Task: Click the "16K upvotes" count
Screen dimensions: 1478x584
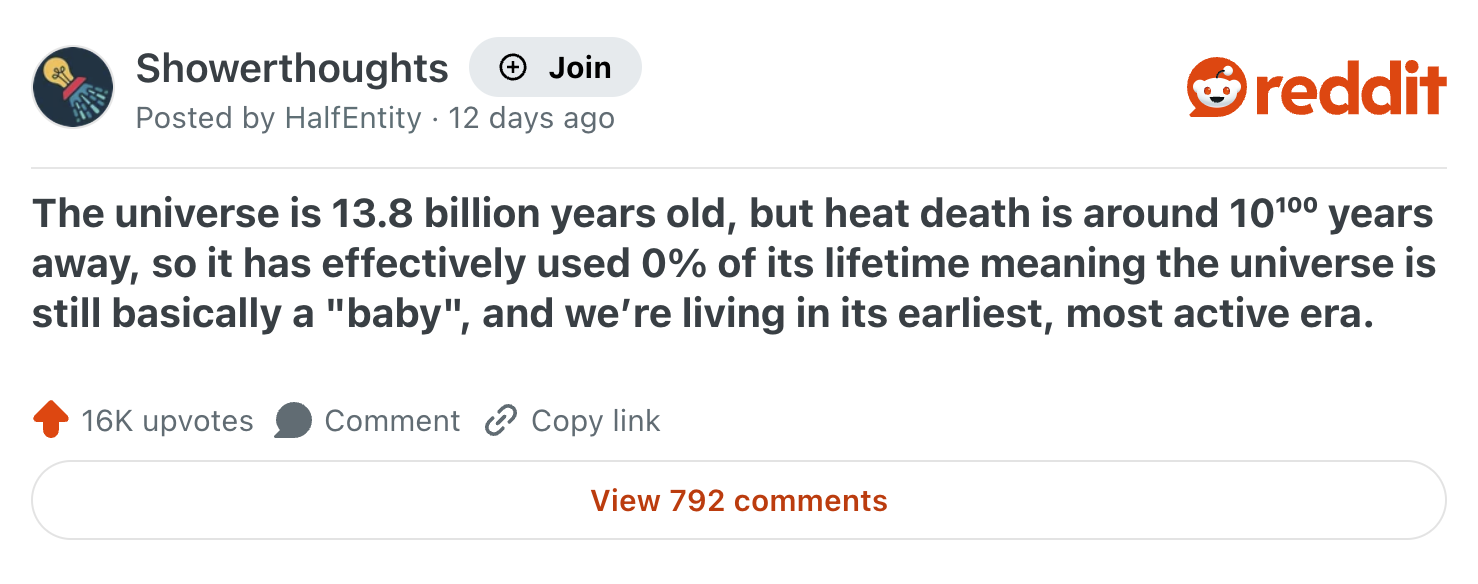Action: click(x=167, y=421)
